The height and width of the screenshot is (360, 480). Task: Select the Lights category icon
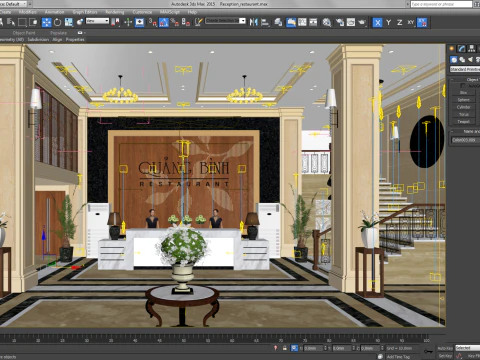point(470,60)
